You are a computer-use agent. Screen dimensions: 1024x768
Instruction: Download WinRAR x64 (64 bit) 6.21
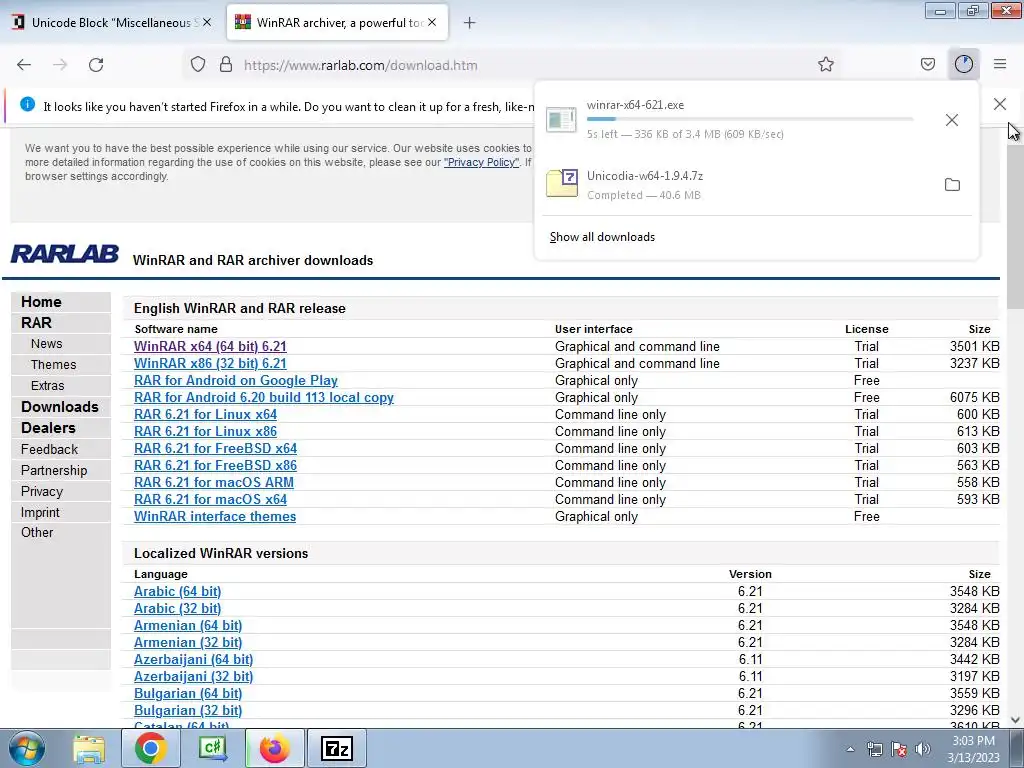210,346
